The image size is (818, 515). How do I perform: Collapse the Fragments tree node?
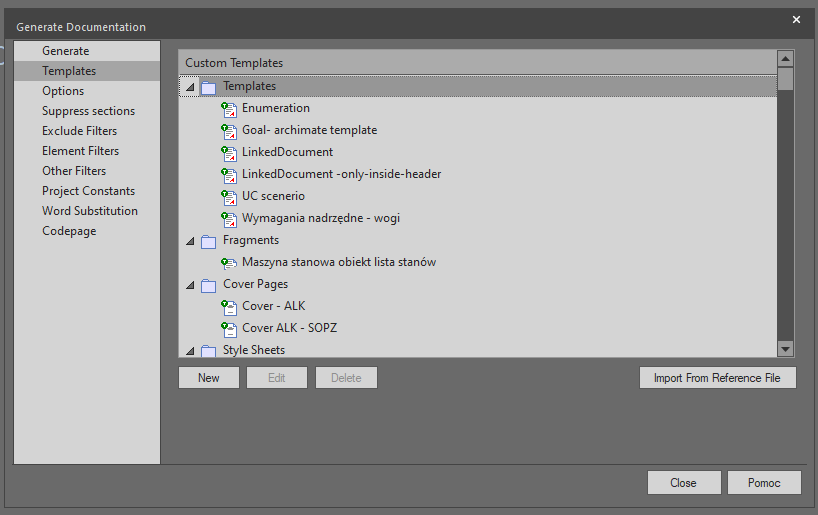(x=190, y=241)
